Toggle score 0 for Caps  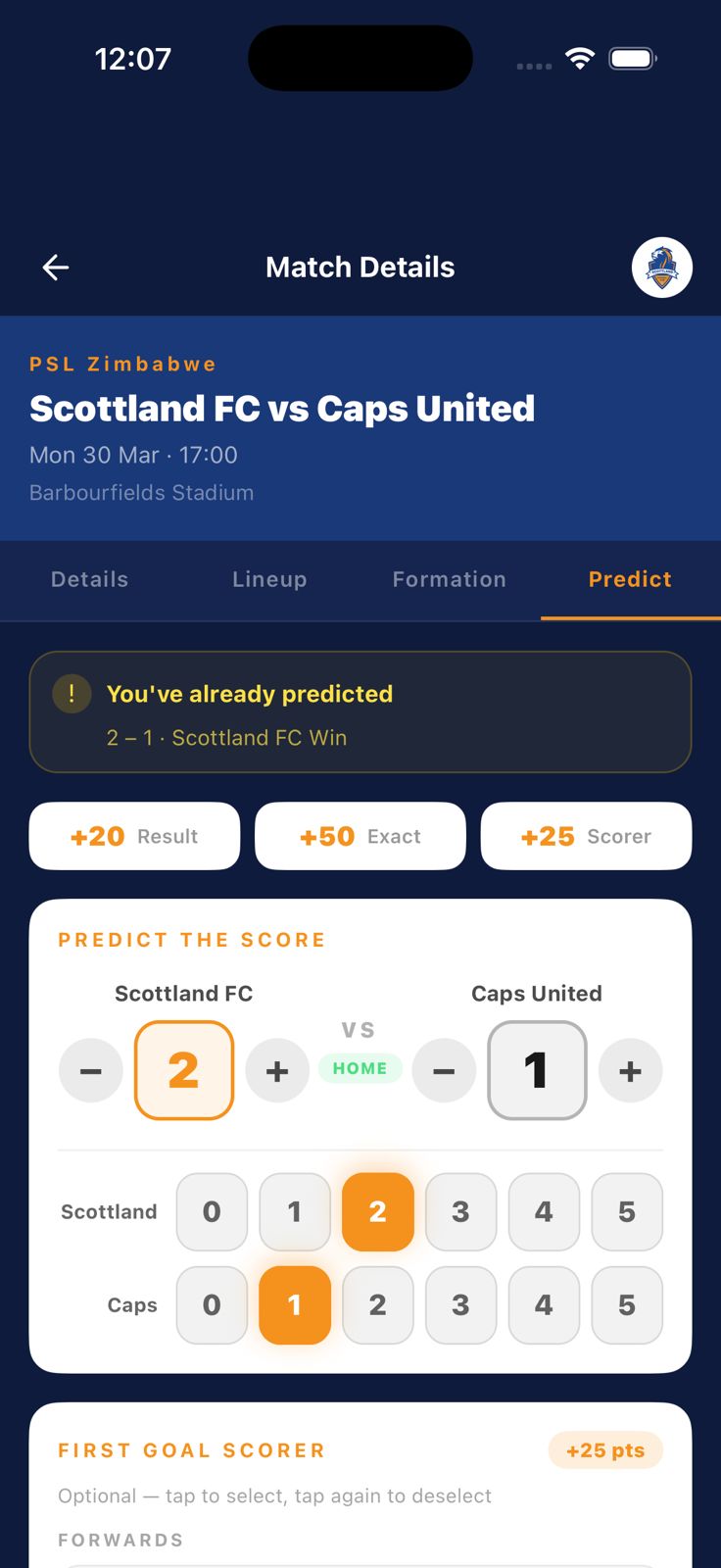pyautogui.click(x=212, y=1304)
